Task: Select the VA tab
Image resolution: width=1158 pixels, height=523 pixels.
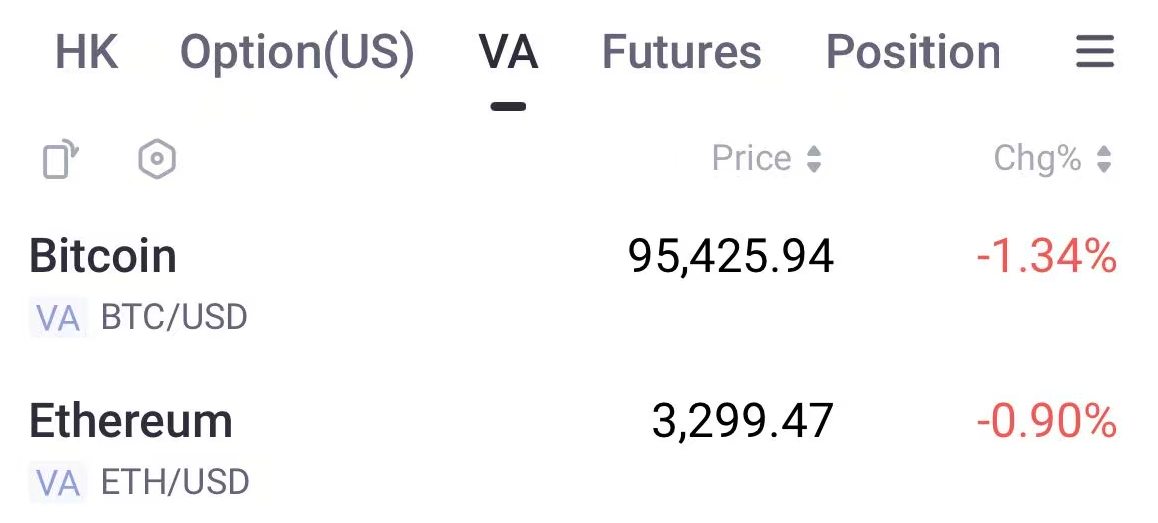Action: pos(508,52)
